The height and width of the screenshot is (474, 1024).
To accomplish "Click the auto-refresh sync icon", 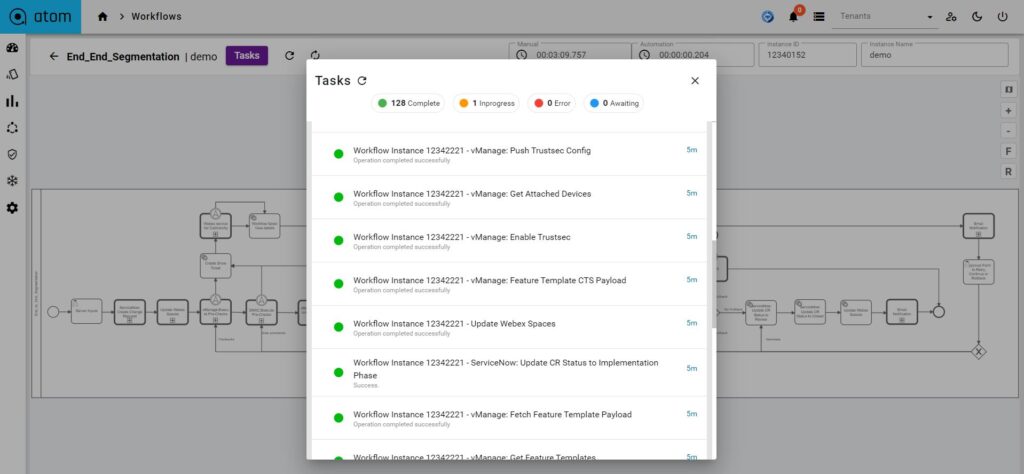I will 315,55.
